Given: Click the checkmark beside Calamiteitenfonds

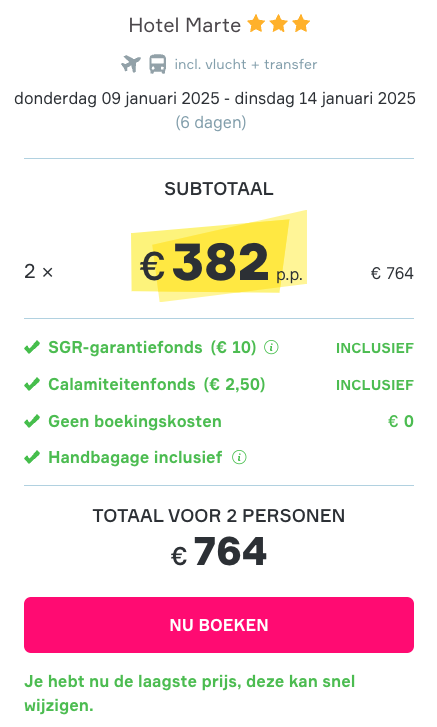Looking at the screenshot, I should coord(32,384).
